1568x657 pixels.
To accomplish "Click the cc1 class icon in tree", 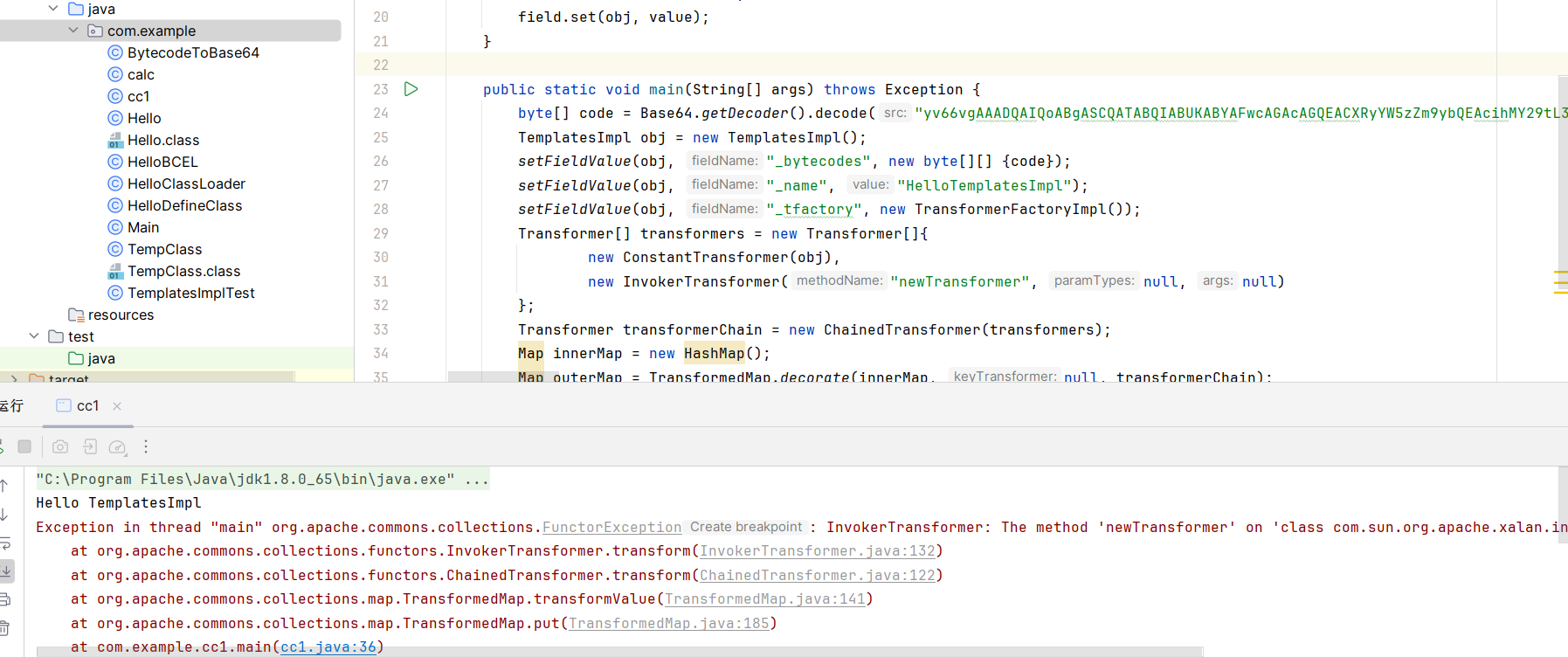I will click(x=115, y=96).
